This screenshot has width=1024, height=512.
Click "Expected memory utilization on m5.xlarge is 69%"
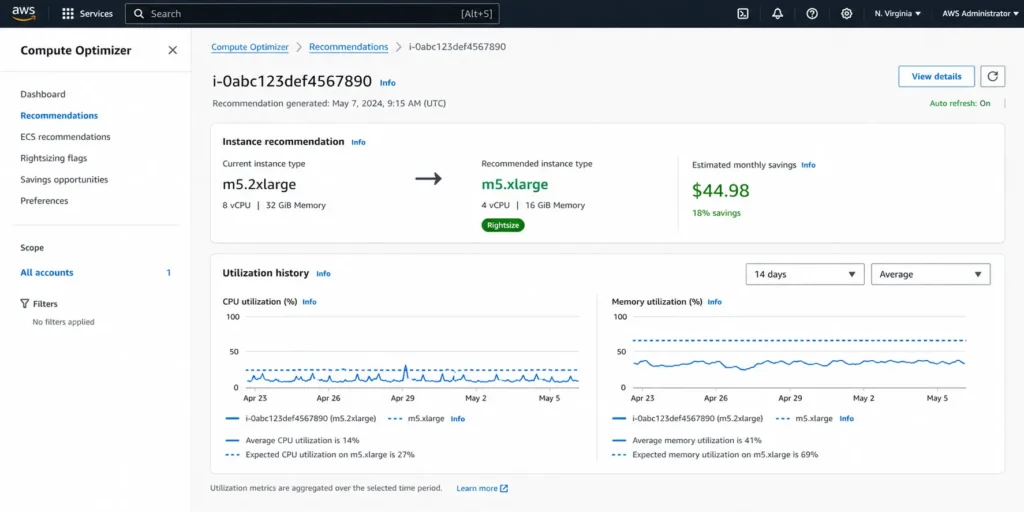click(x=725, y=455)
